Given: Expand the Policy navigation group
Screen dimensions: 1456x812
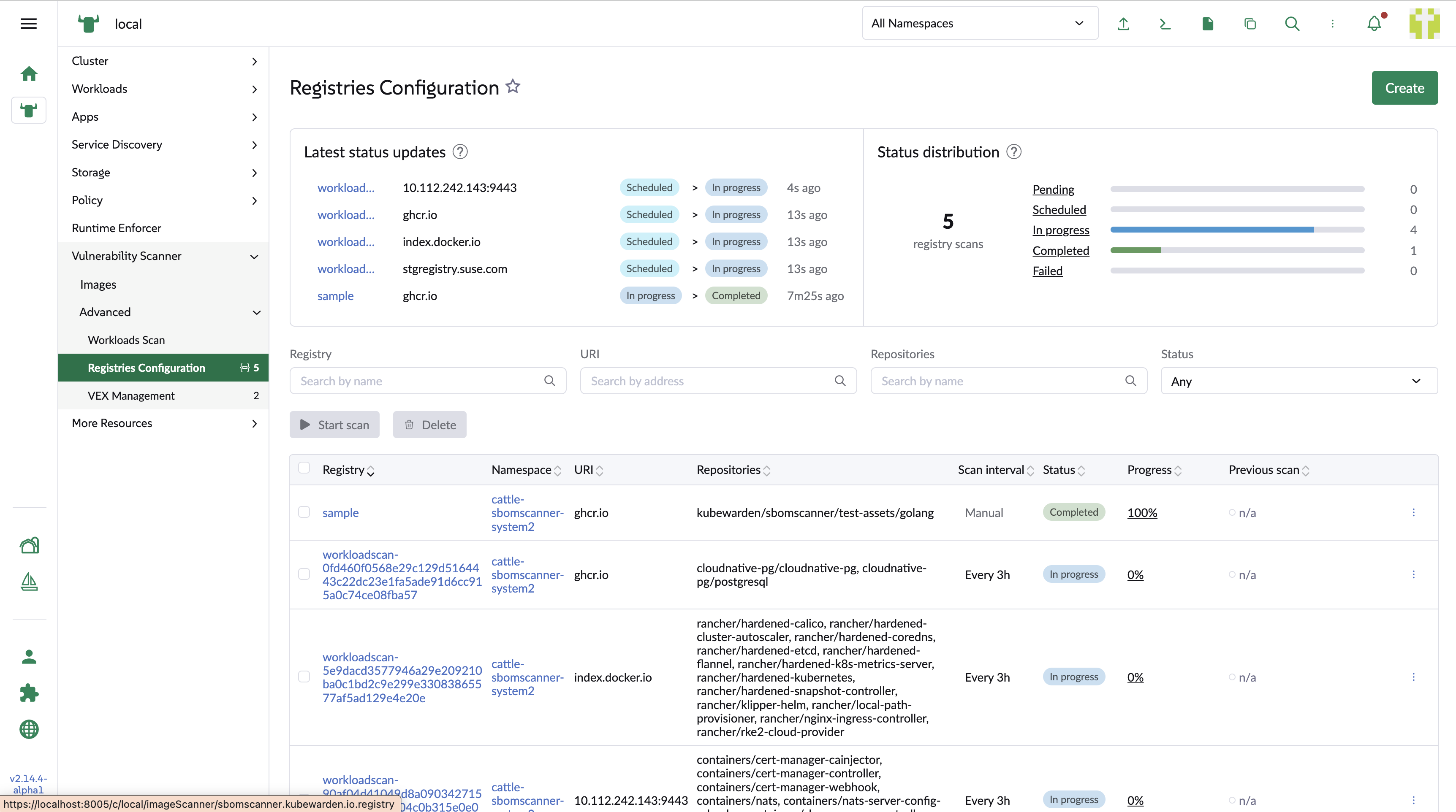Looking at the screenshot, I should (163, 200).
